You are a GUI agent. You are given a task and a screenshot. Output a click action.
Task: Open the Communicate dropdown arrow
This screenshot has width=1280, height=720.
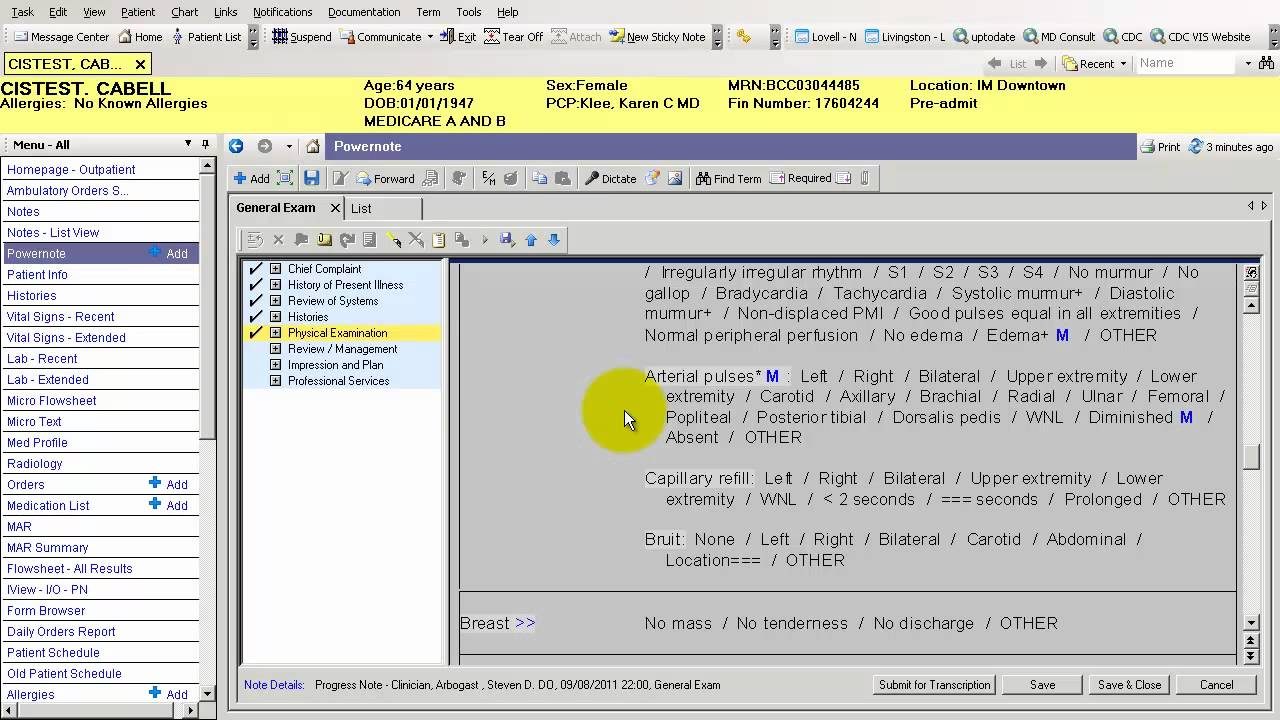click(x=430, y=37)
